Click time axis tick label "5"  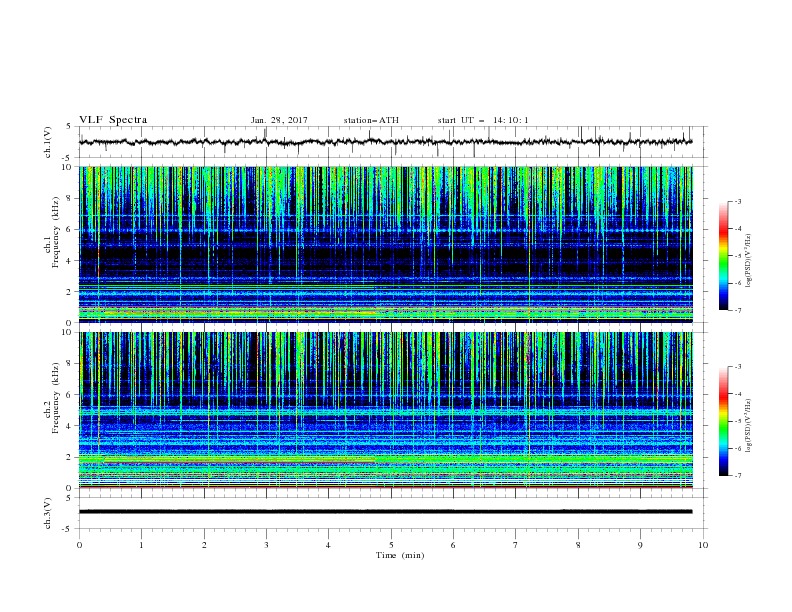[391, 545]
